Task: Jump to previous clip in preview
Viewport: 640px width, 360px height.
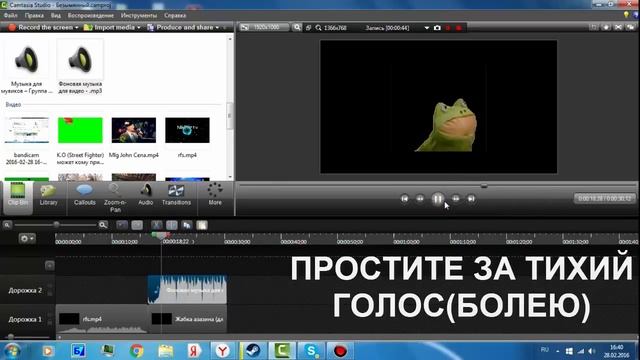Action: coord(404,199)
